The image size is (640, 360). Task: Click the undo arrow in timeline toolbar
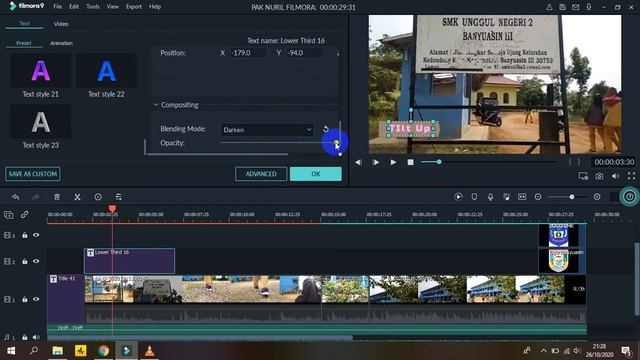16,197
